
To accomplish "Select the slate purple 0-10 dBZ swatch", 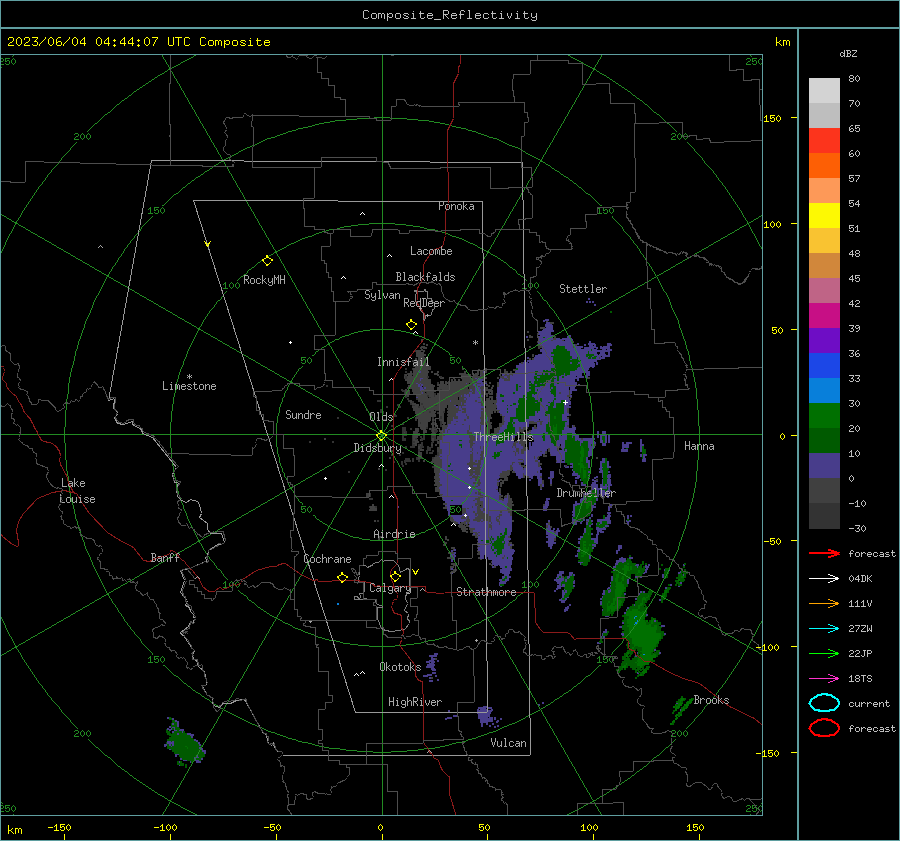I will click(x=824, y=466).
